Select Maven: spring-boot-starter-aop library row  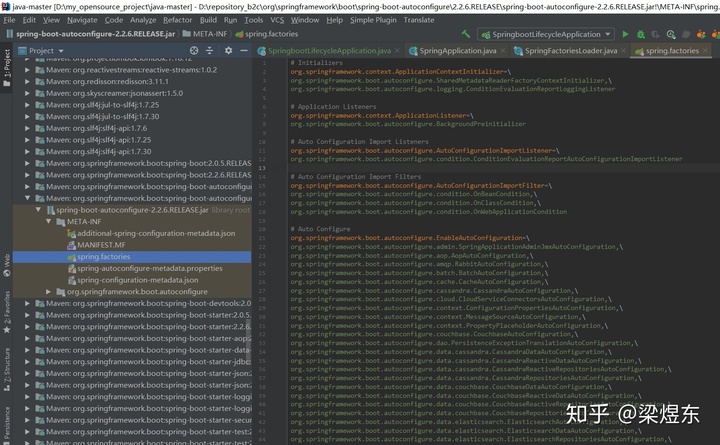(x=132, y=338)
